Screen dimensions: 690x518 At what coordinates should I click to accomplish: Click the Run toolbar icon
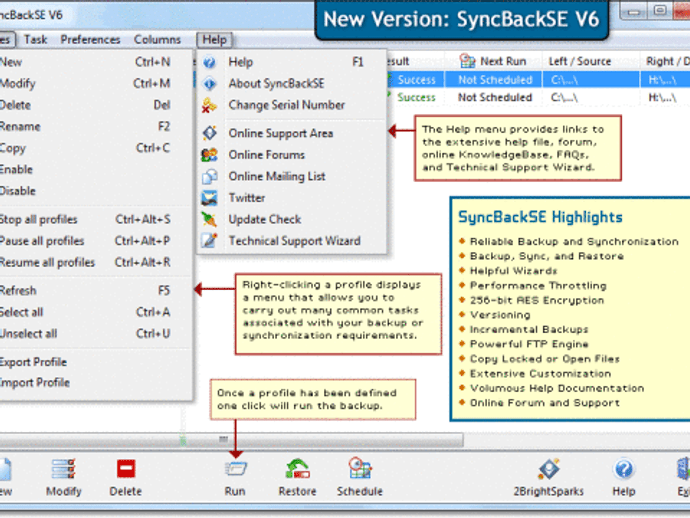pyautogui.click(x=235, y=469)
